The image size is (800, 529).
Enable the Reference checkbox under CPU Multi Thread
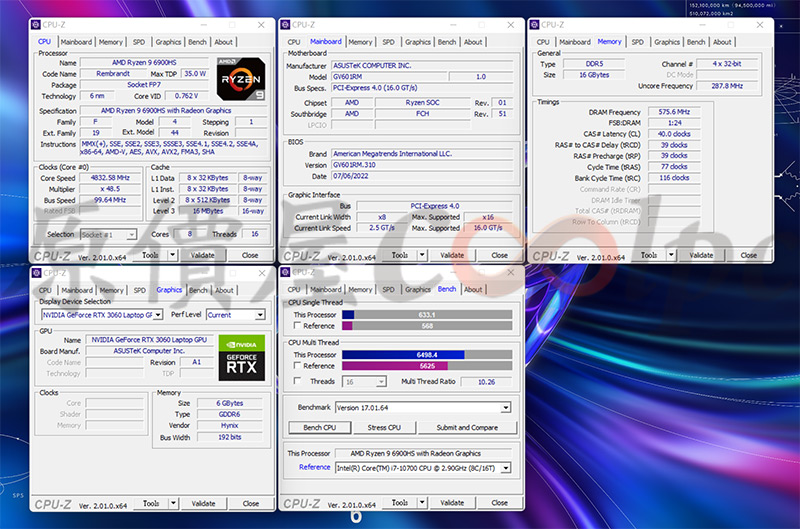point(297,366)
